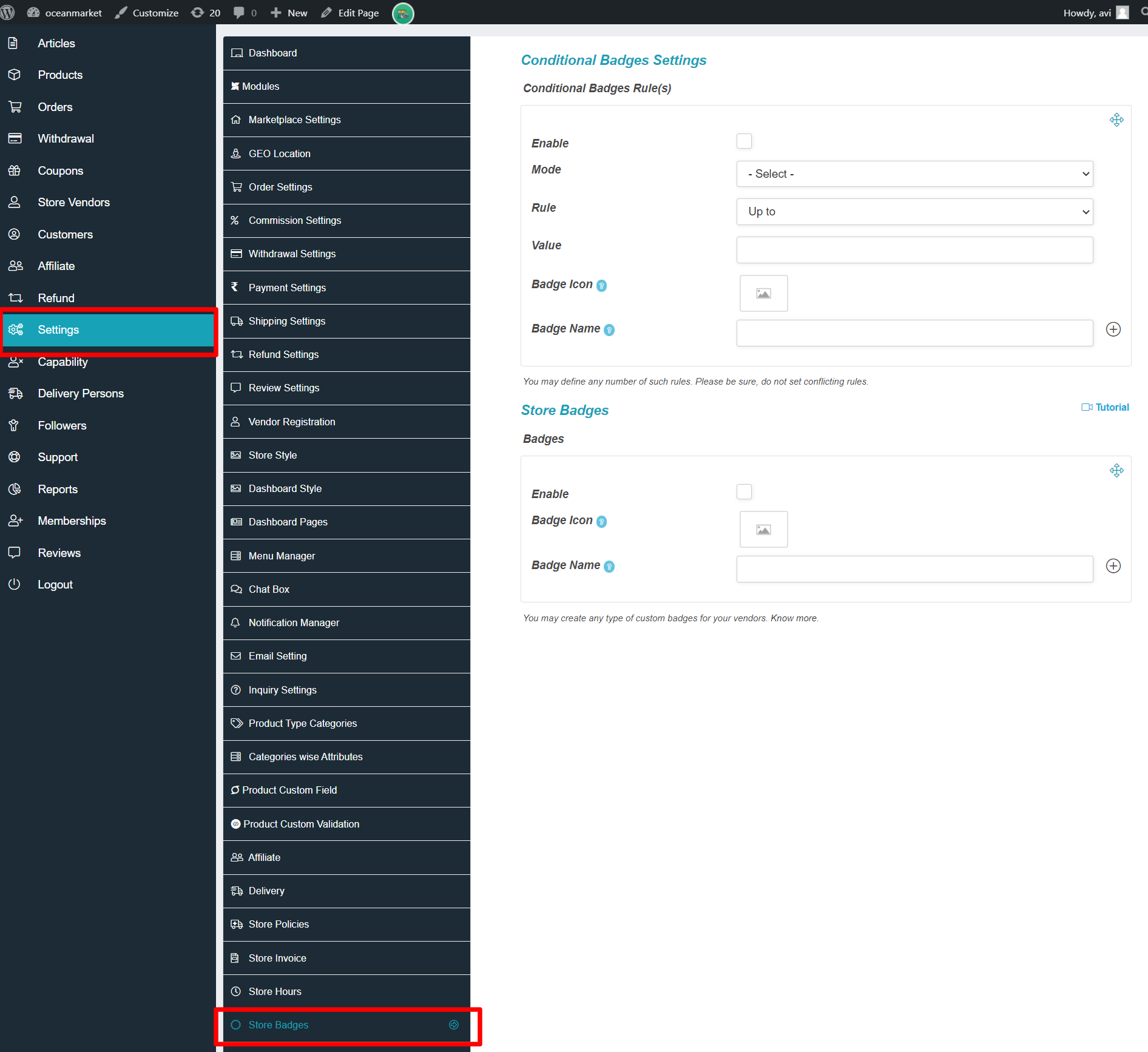
Task: Click the move icon in Store Badges box
Action: tap(1116, 470)
